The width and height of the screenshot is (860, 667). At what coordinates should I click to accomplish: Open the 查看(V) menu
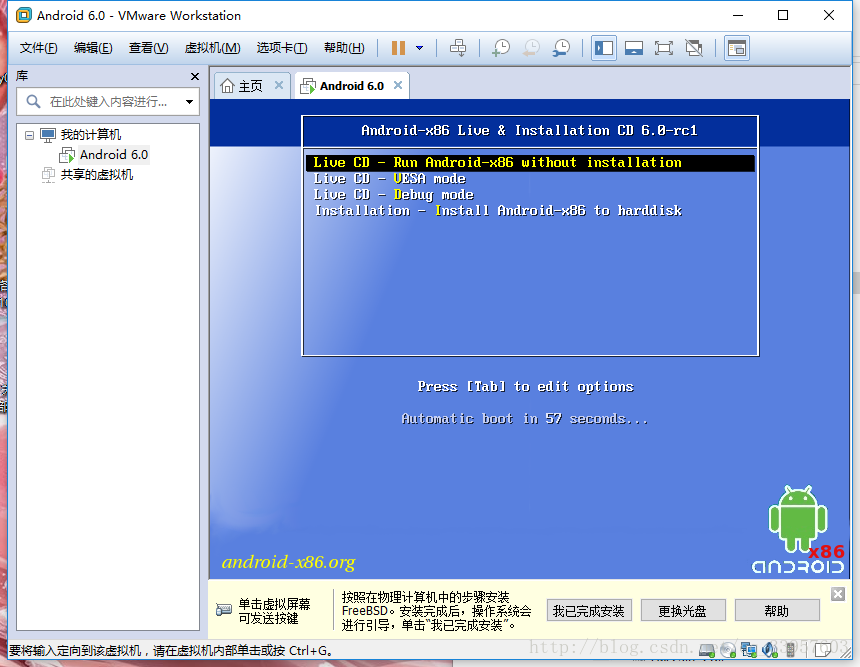coord(149,48)
